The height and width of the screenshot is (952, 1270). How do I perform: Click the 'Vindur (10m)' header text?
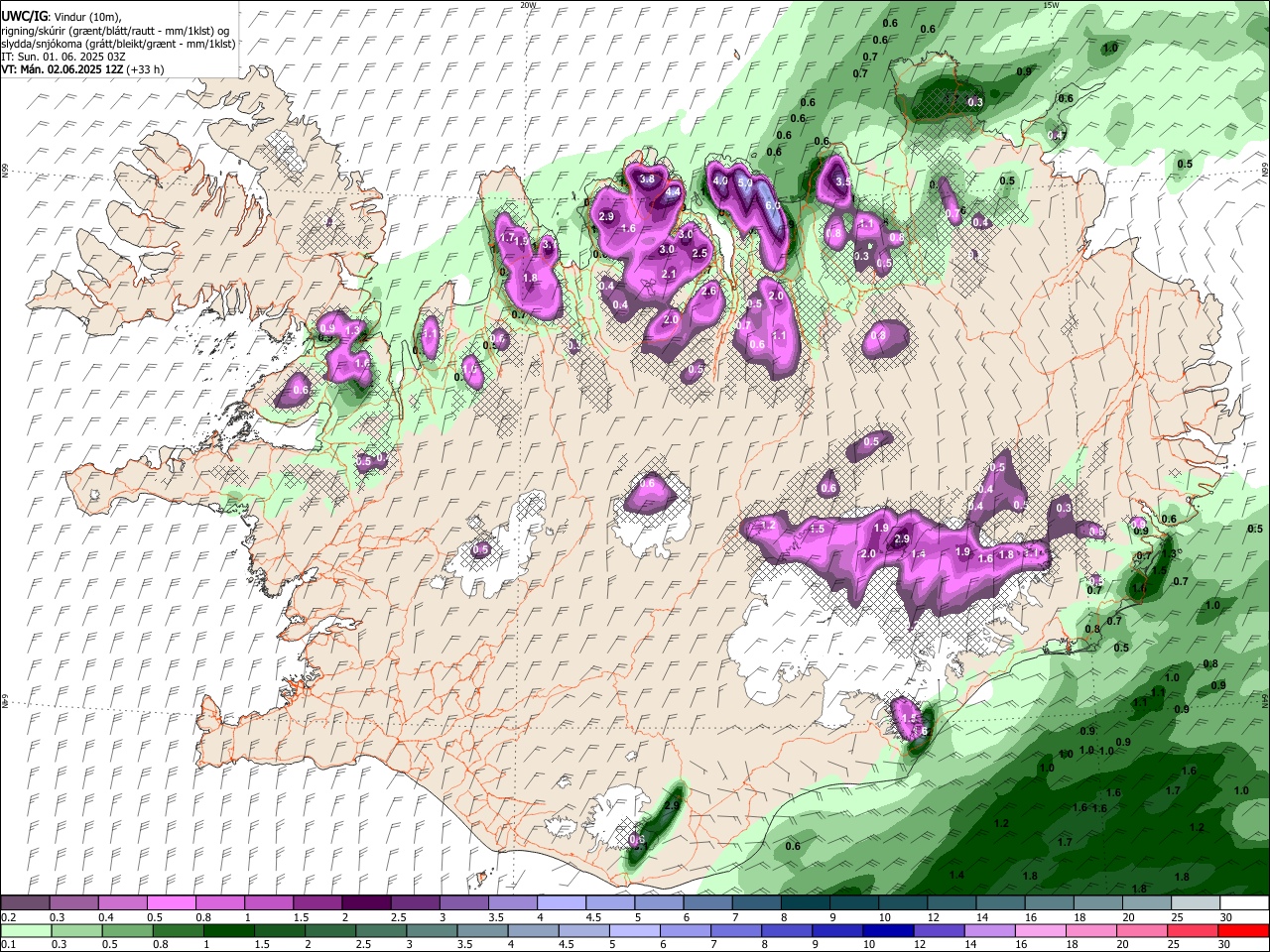(86, 17)
